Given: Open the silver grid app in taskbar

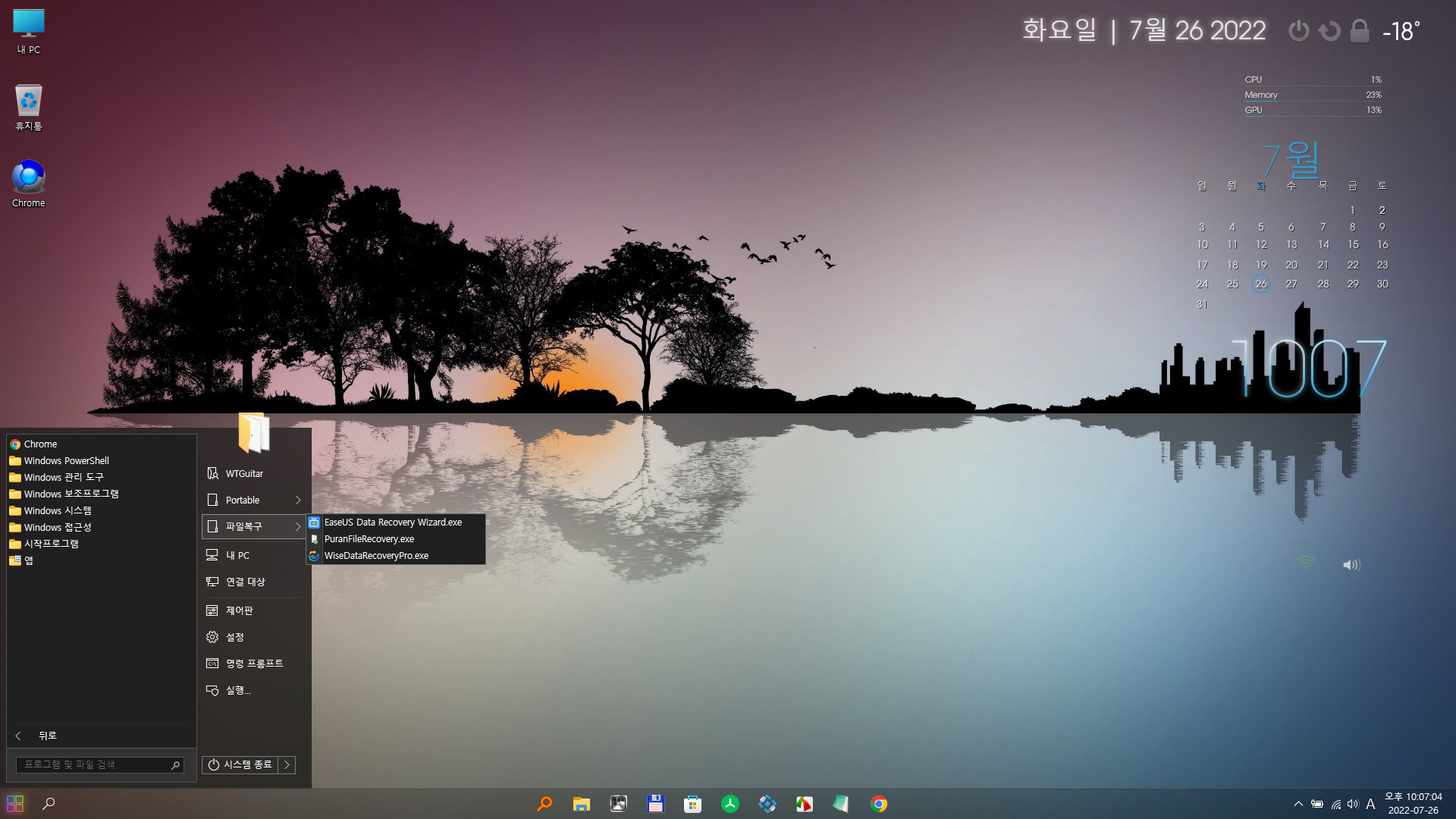Looking at the screenshot, I should point(618,804).
